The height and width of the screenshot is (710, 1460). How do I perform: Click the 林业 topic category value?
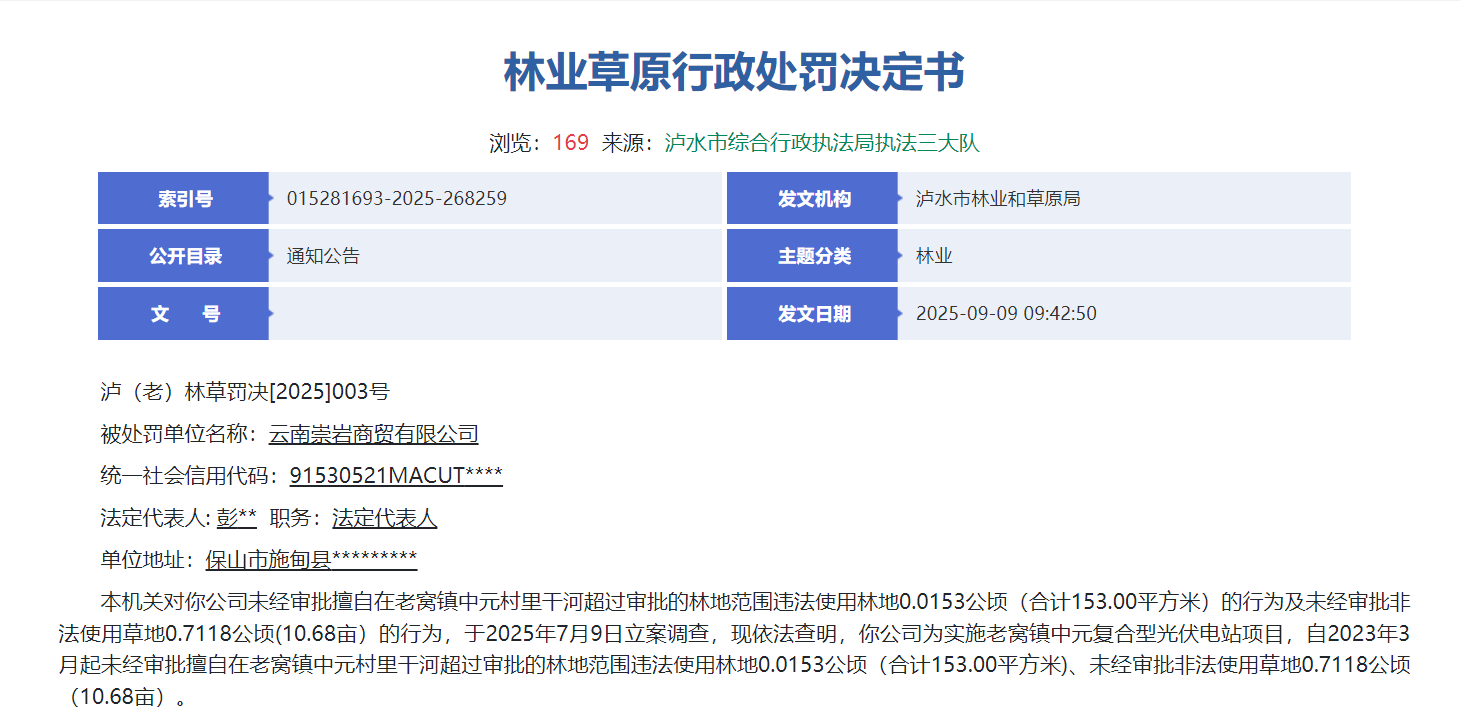(934, 256)
